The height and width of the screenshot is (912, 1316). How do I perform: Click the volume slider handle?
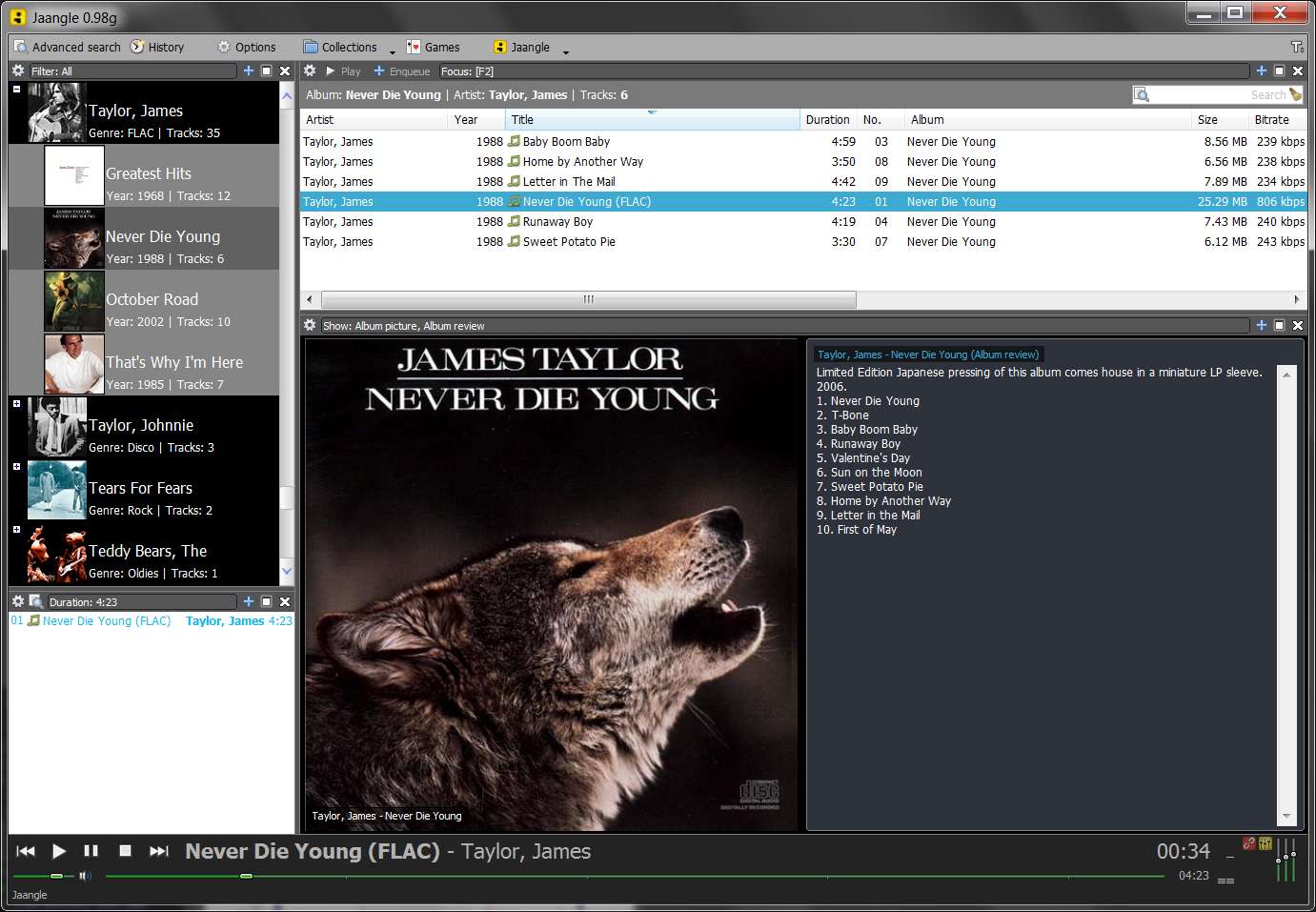tap(56, 876)
